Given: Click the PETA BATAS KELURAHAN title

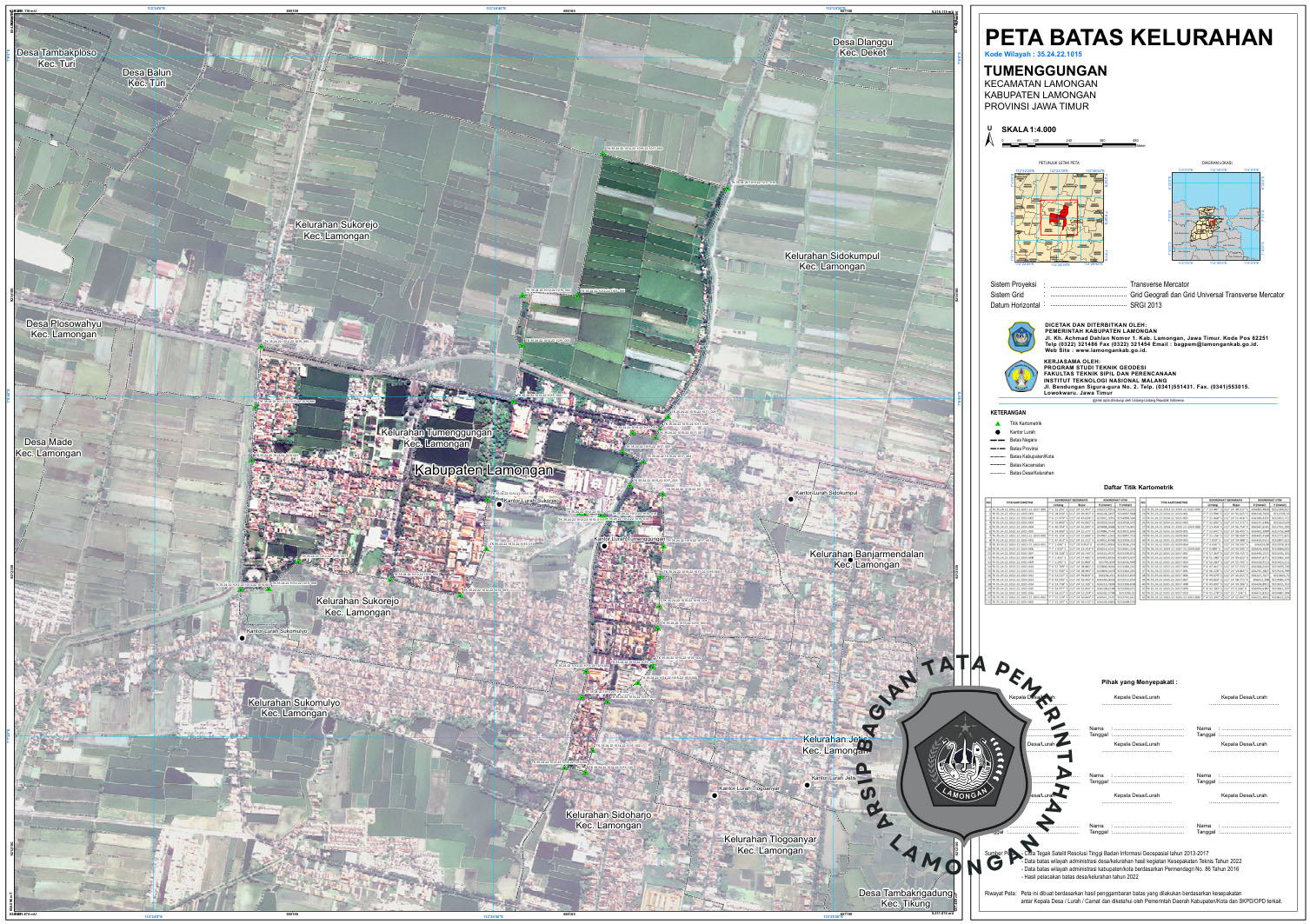Looking at the screenshot, I should coord(1128,37).
